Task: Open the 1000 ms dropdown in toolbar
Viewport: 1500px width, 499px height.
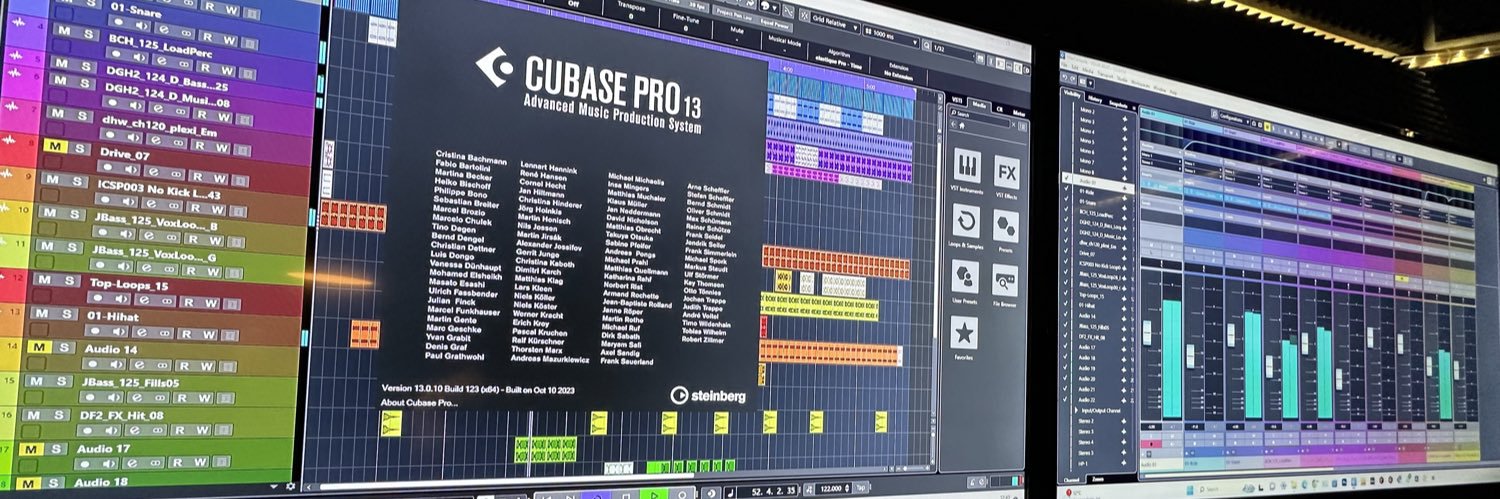Action: click(x=891, y=35)
